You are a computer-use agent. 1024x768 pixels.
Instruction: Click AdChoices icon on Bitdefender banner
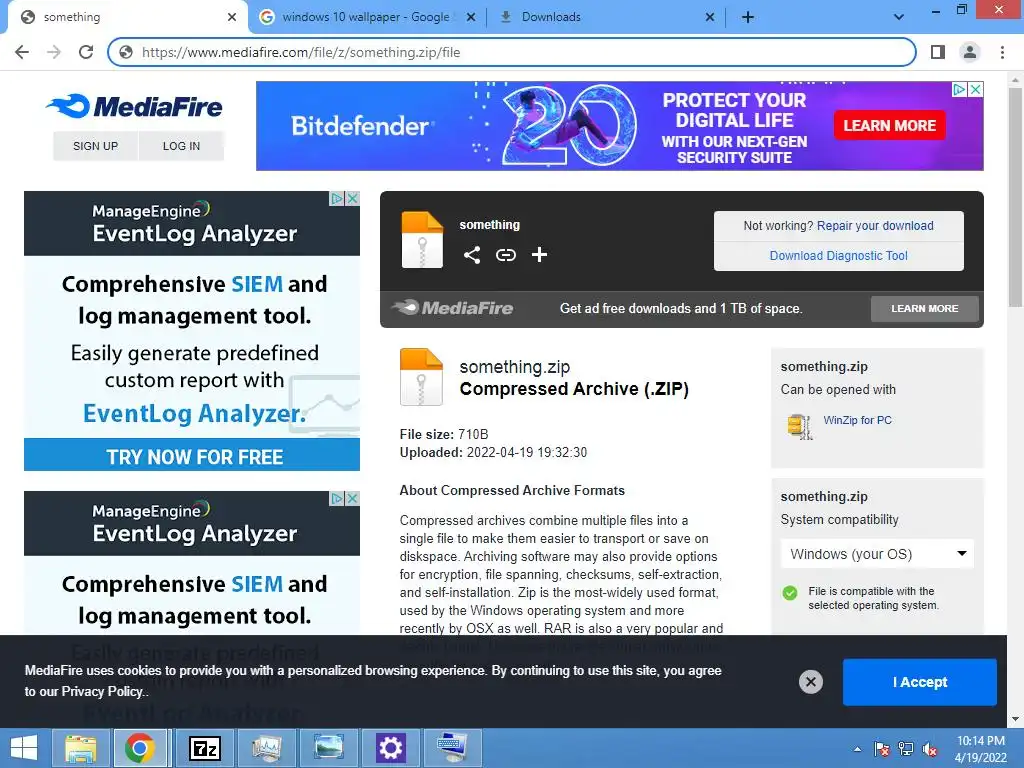pos(959,89)
